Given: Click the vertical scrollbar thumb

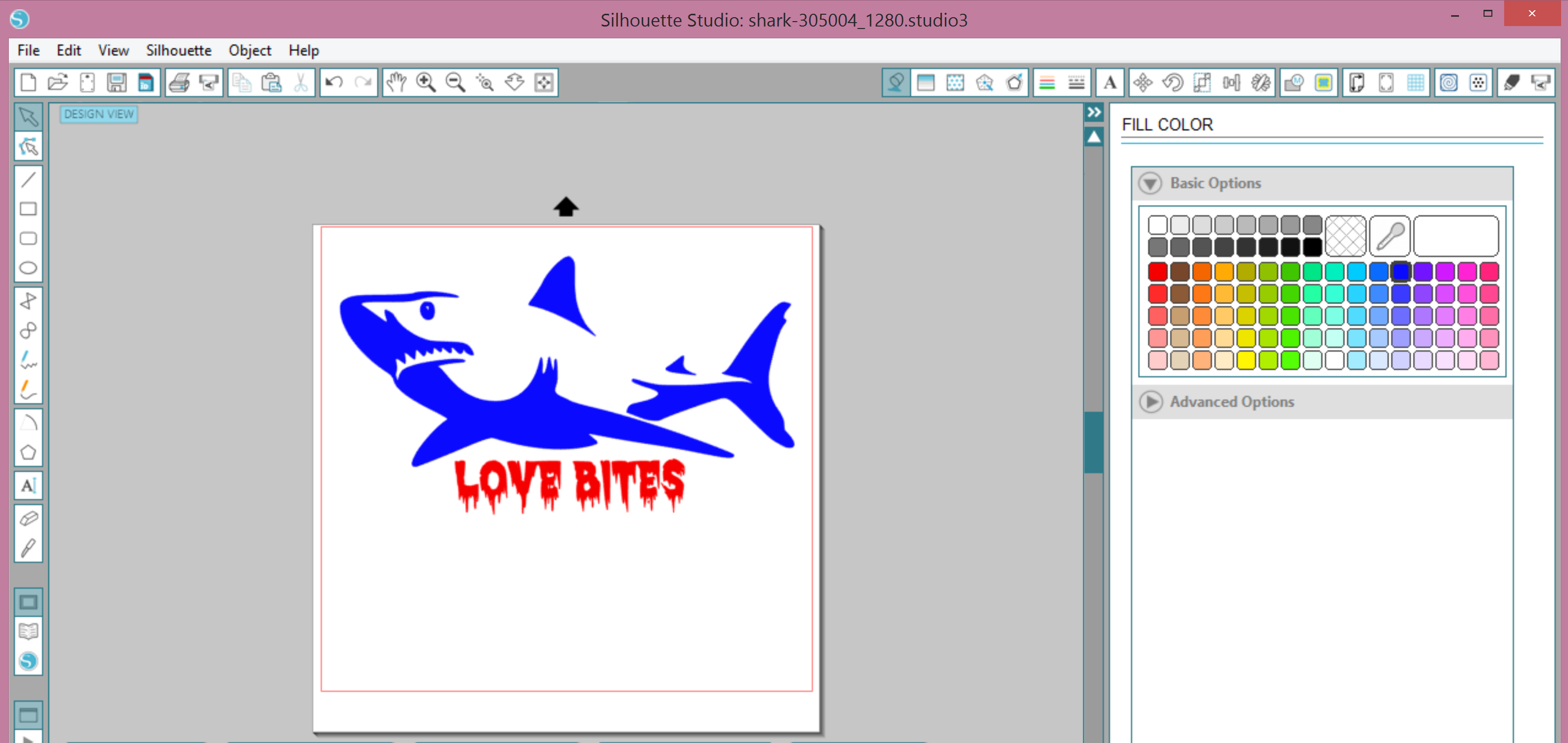Looking at the screenshot, I should [x=1094, y=442].
